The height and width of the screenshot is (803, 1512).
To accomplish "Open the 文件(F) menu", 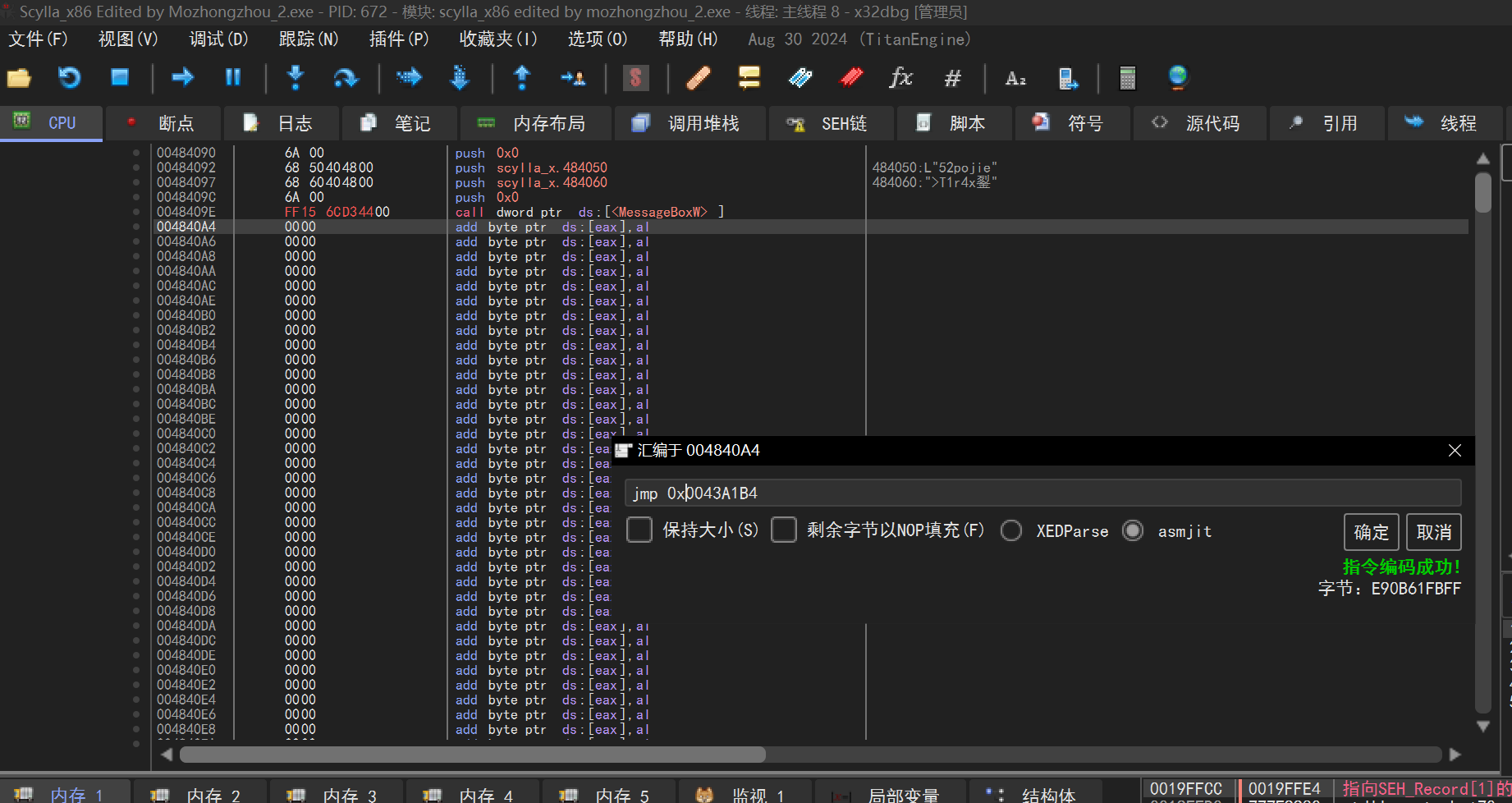I will pyautogui.click(x=38, y=39).
